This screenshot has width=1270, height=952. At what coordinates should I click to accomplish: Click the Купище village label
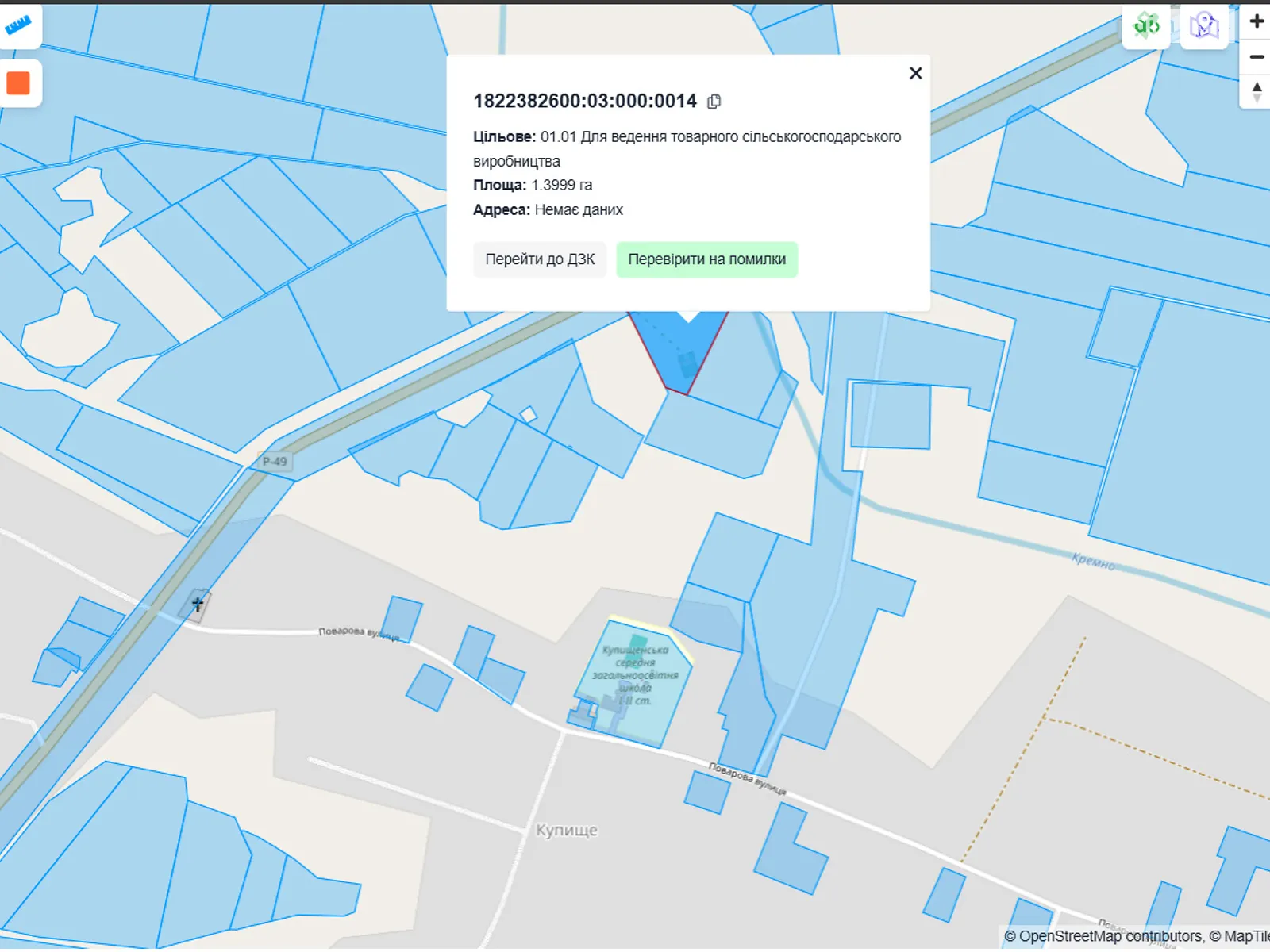(x=566, y=831)
